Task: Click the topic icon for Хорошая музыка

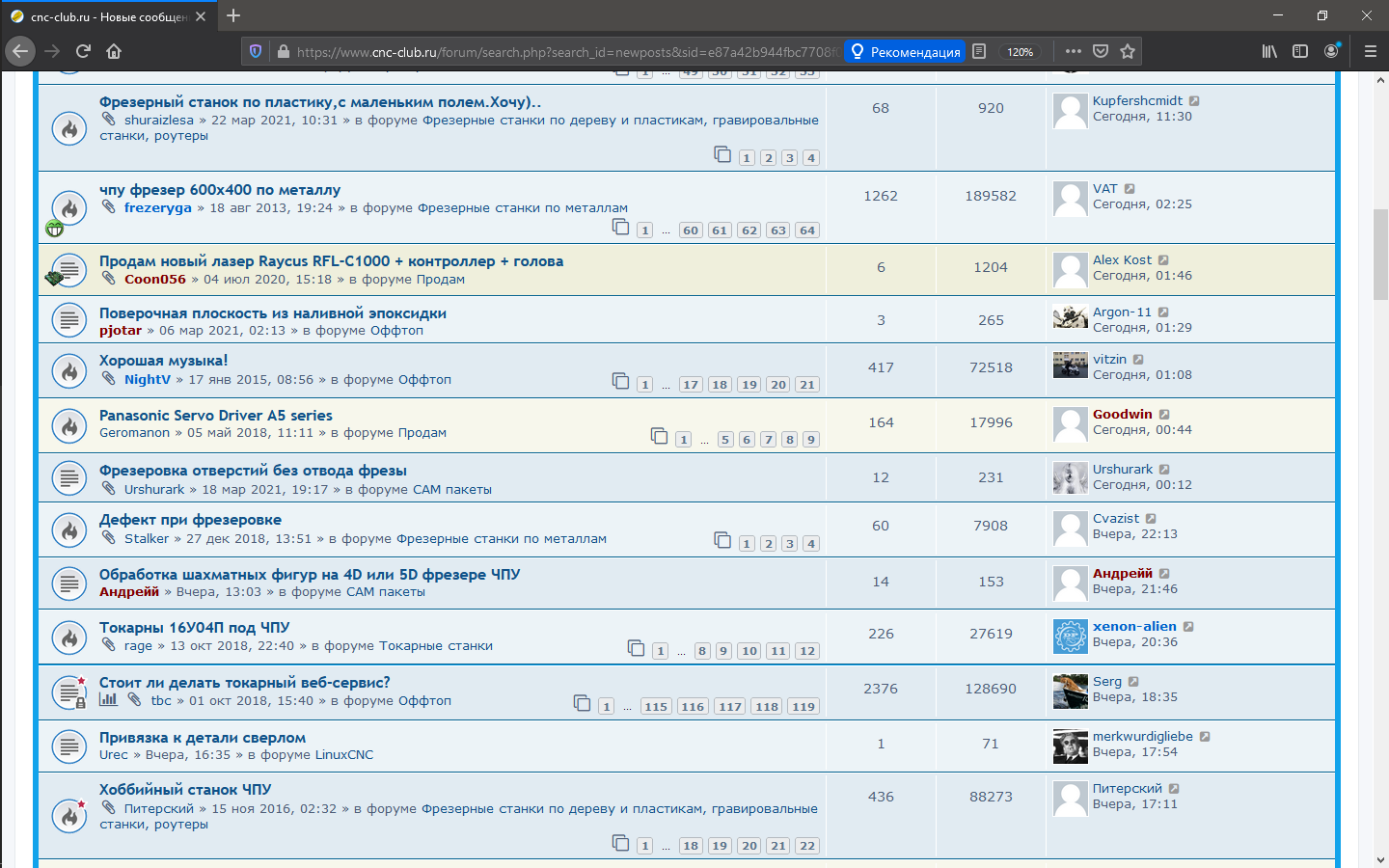Action: tap(68, 371)
